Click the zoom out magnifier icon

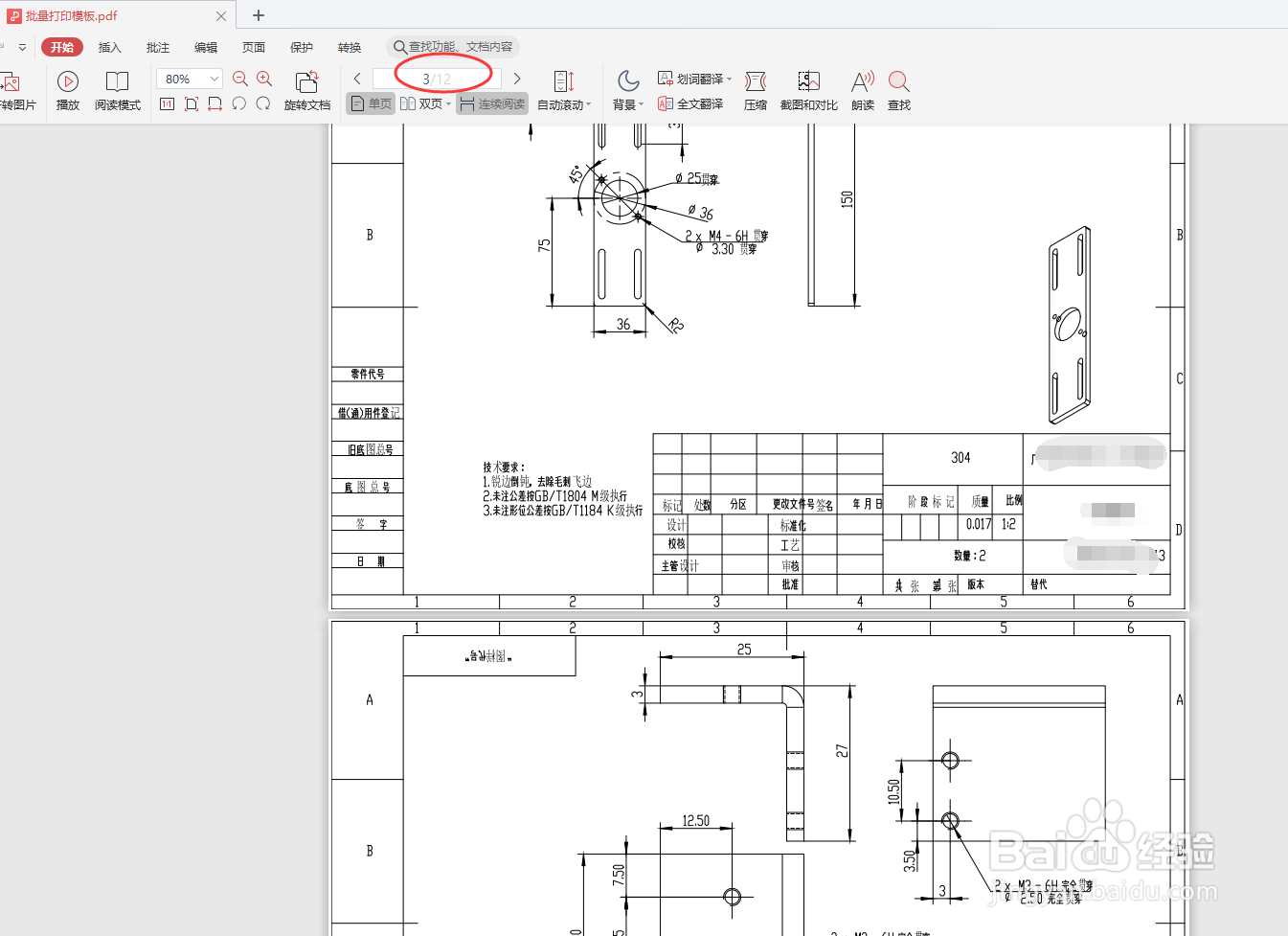tap(240, 79)
